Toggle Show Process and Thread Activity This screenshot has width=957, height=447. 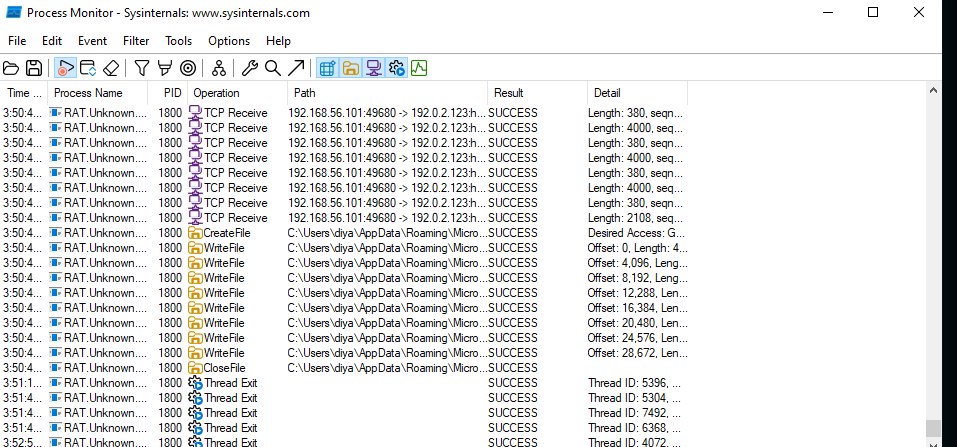[397, 68]
